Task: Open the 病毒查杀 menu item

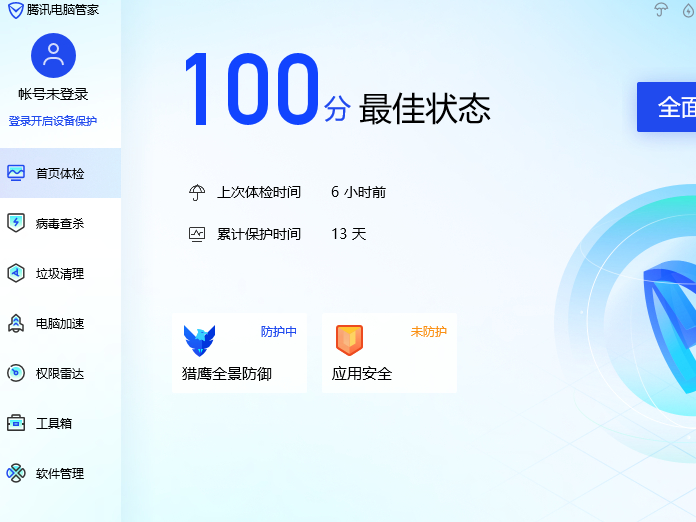Action: (x=60, y=223)
